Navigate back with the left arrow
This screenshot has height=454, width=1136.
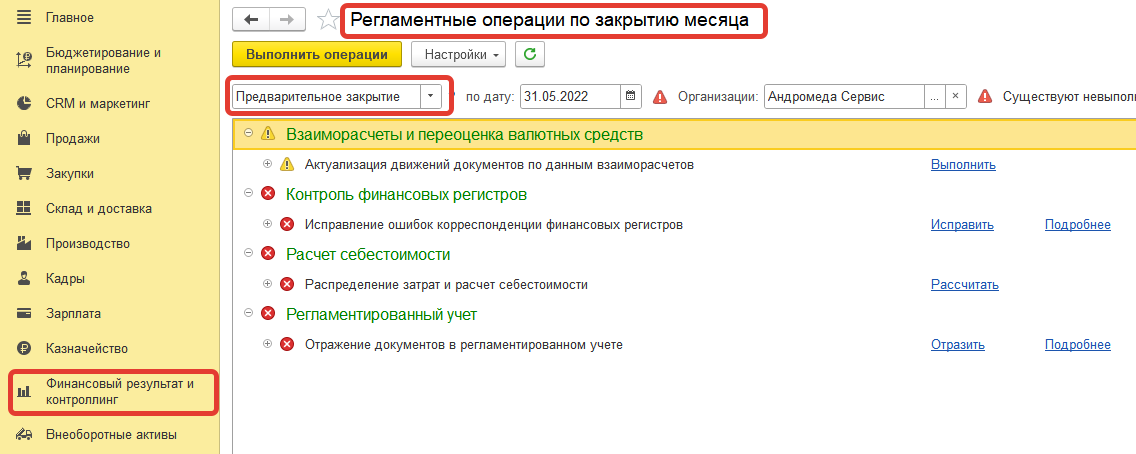[251, 20]
